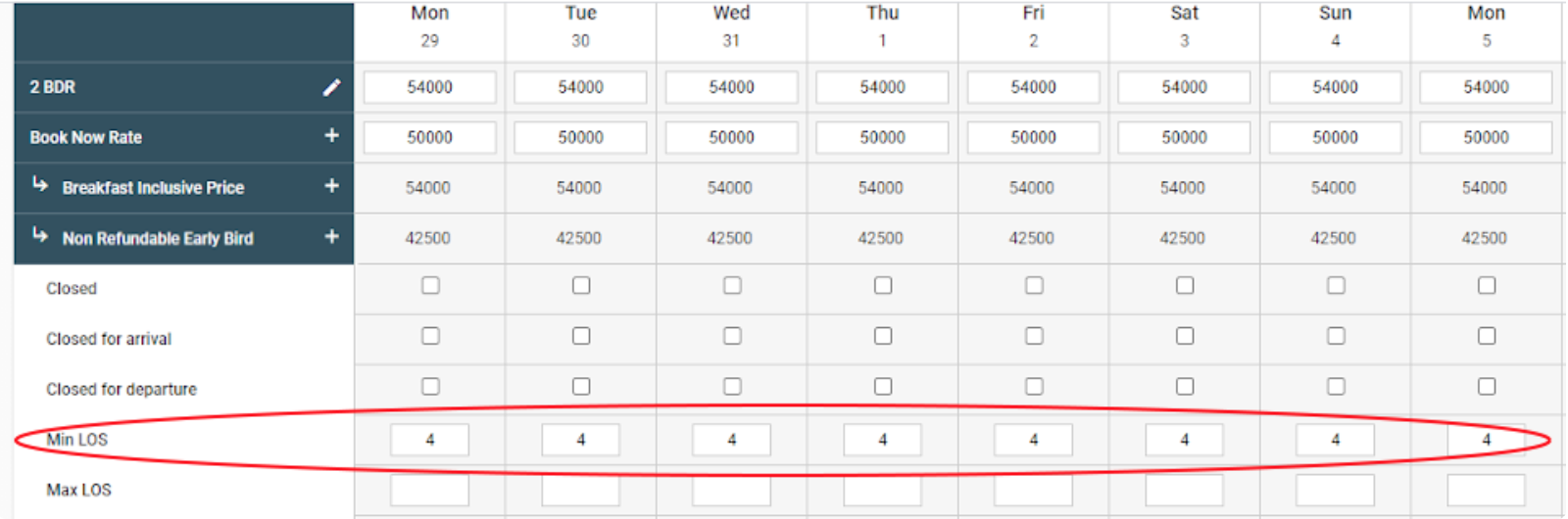Toggle Closed checkbox for Sun 4
This screenshot has height=519, width=1568.
(x=1336, y=286)
